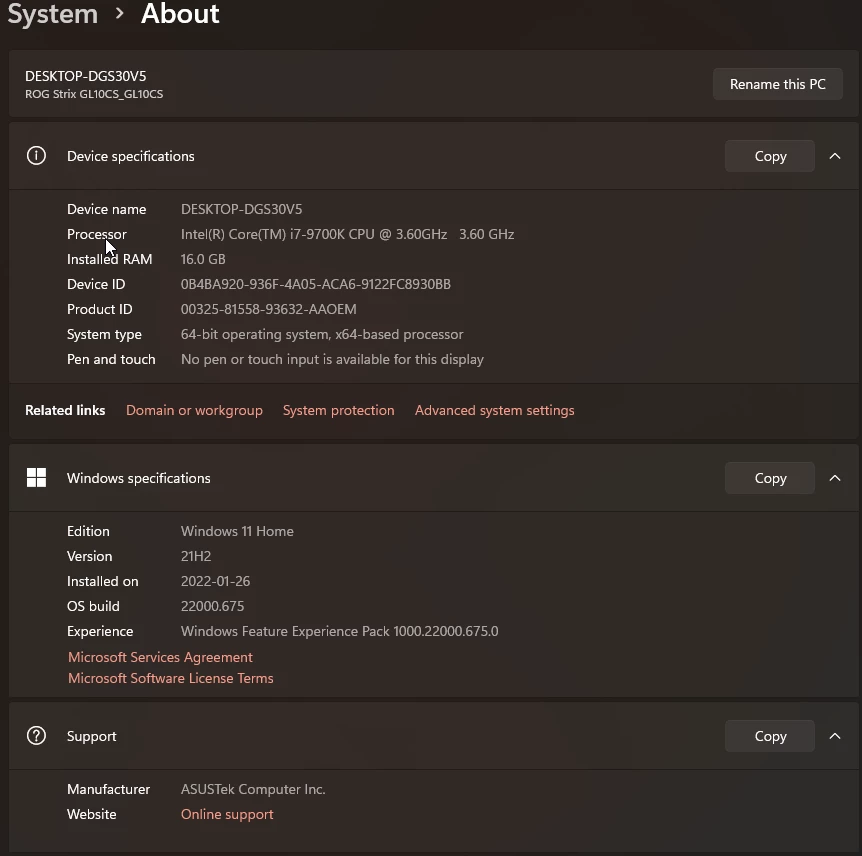
Task: Collapse the Windows specifications section chevron
Action: click(835, 478)
